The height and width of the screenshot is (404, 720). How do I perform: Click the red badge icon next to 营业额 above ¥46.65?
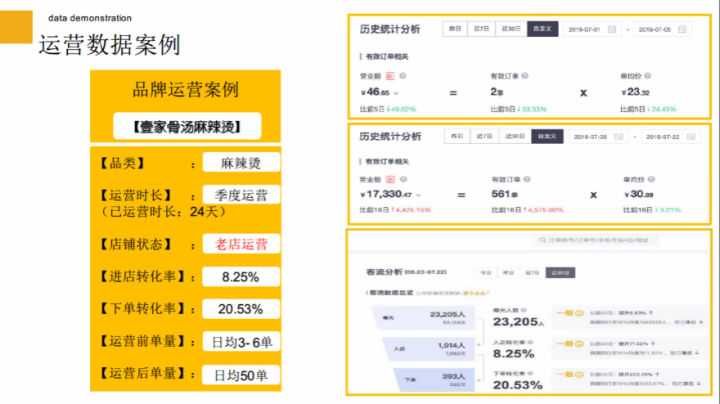click(390, 76)
